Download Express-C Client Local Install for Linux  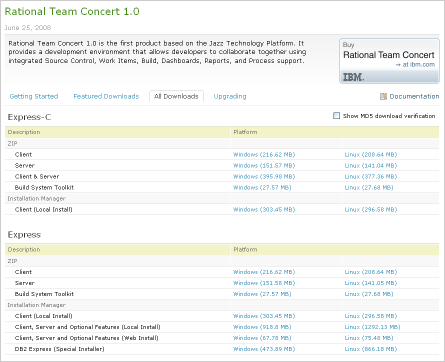coord(371,210)
